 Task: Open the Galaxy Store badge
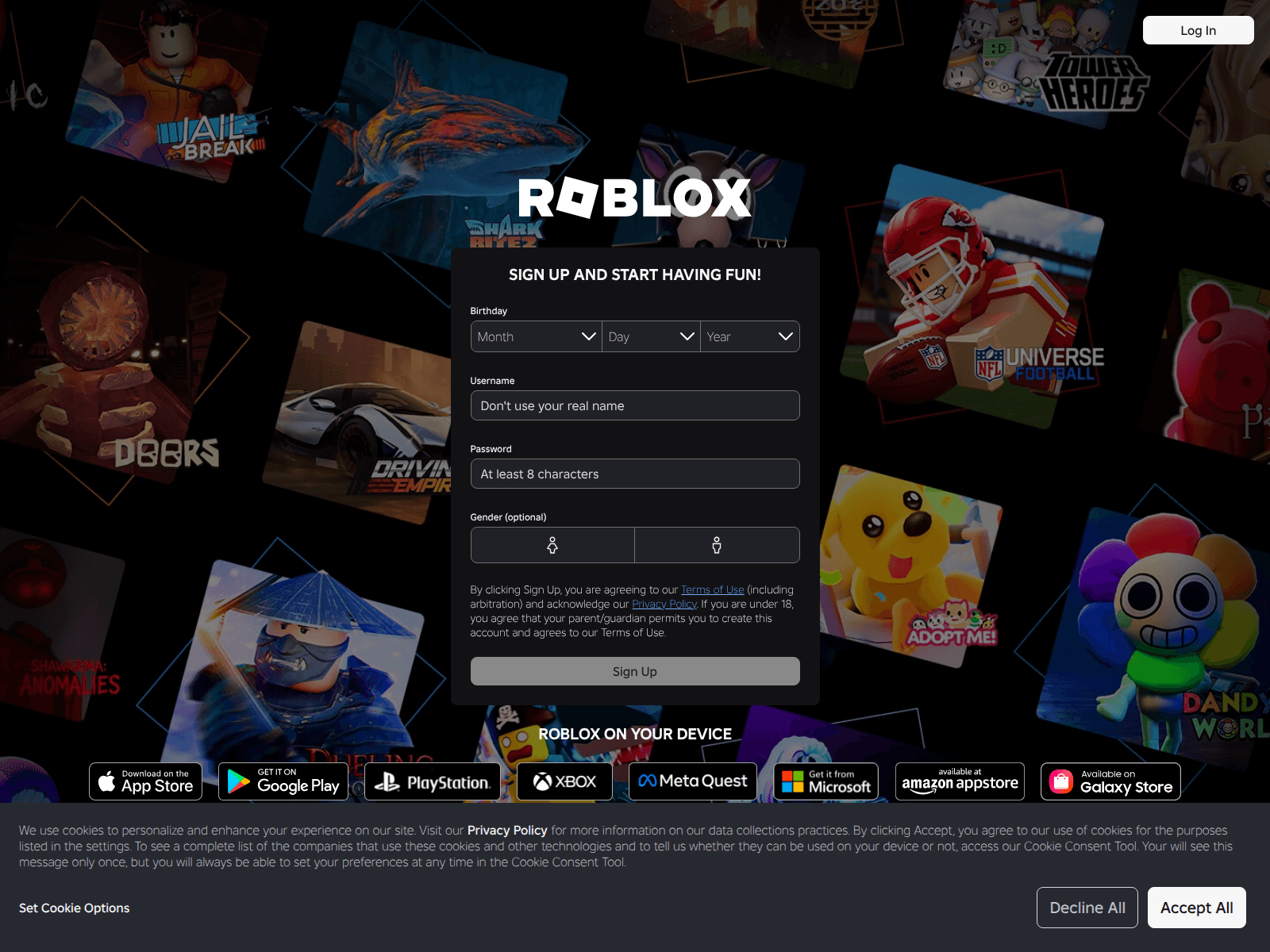tap(1110, 781)
